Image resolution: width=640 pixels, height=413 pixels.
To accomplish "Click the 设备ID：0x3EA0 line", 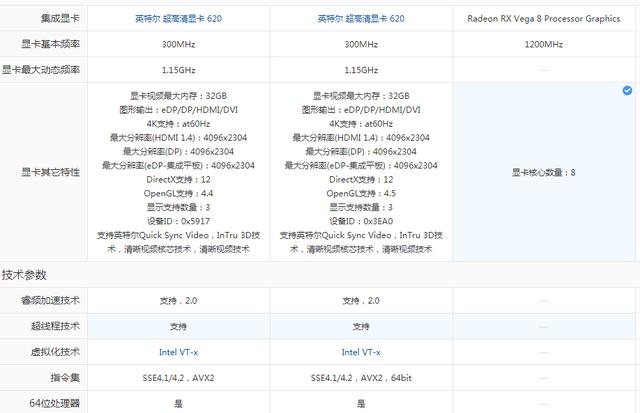I will pos(361,221).
